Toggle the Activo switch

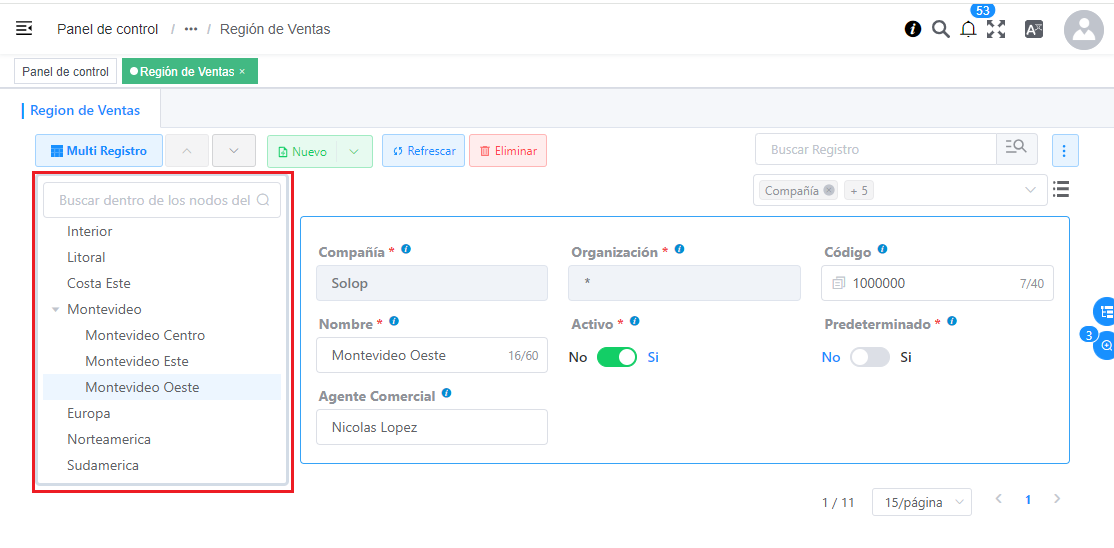click(x=616, y=357)
